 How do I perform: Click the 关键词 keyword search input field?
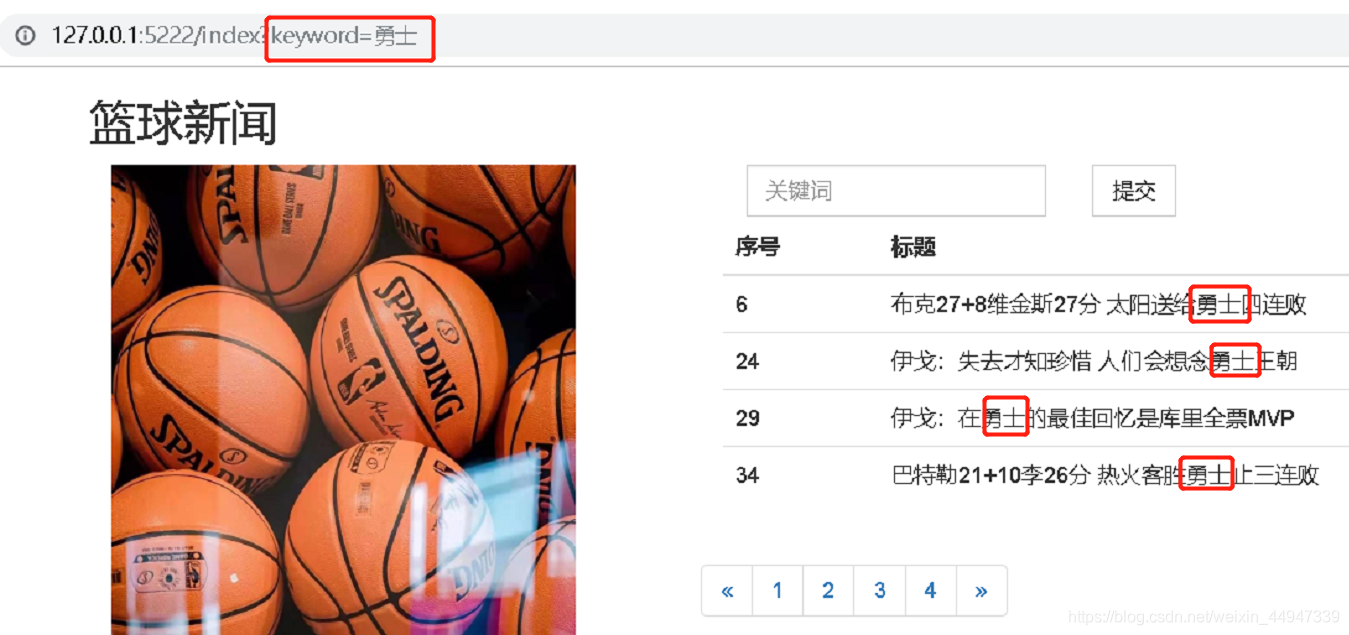click(x=895, y=190)
